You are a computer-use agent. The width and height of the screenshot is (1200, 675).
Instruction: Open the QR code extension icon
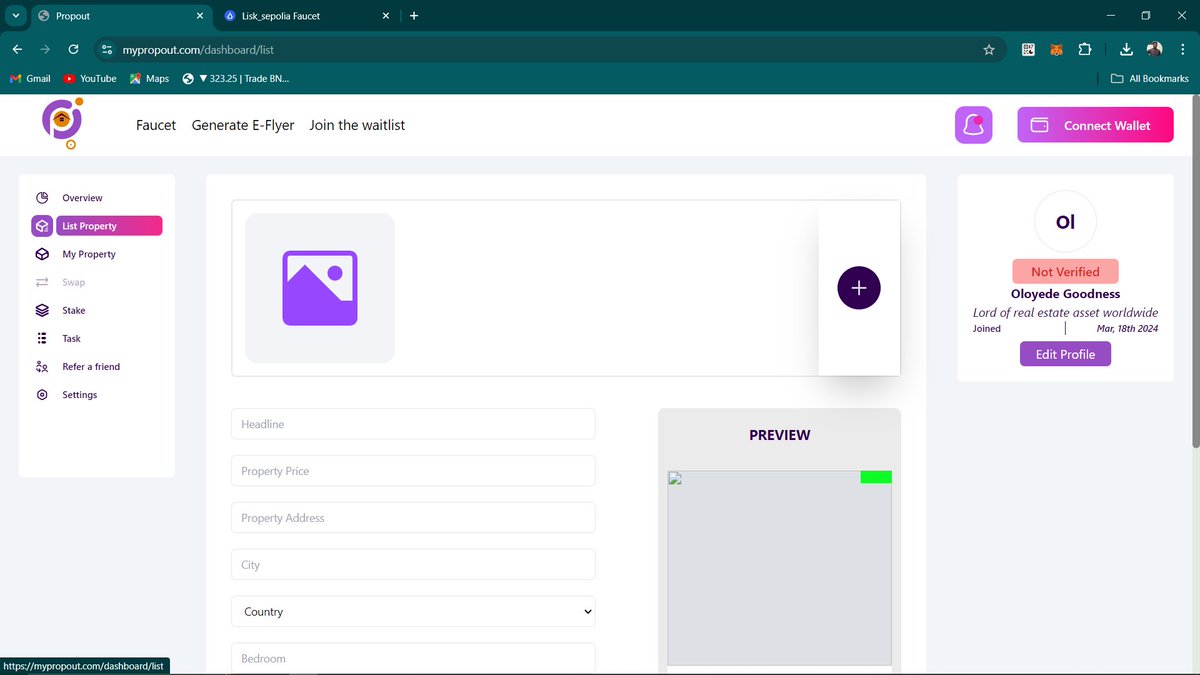pos(1028,49)
